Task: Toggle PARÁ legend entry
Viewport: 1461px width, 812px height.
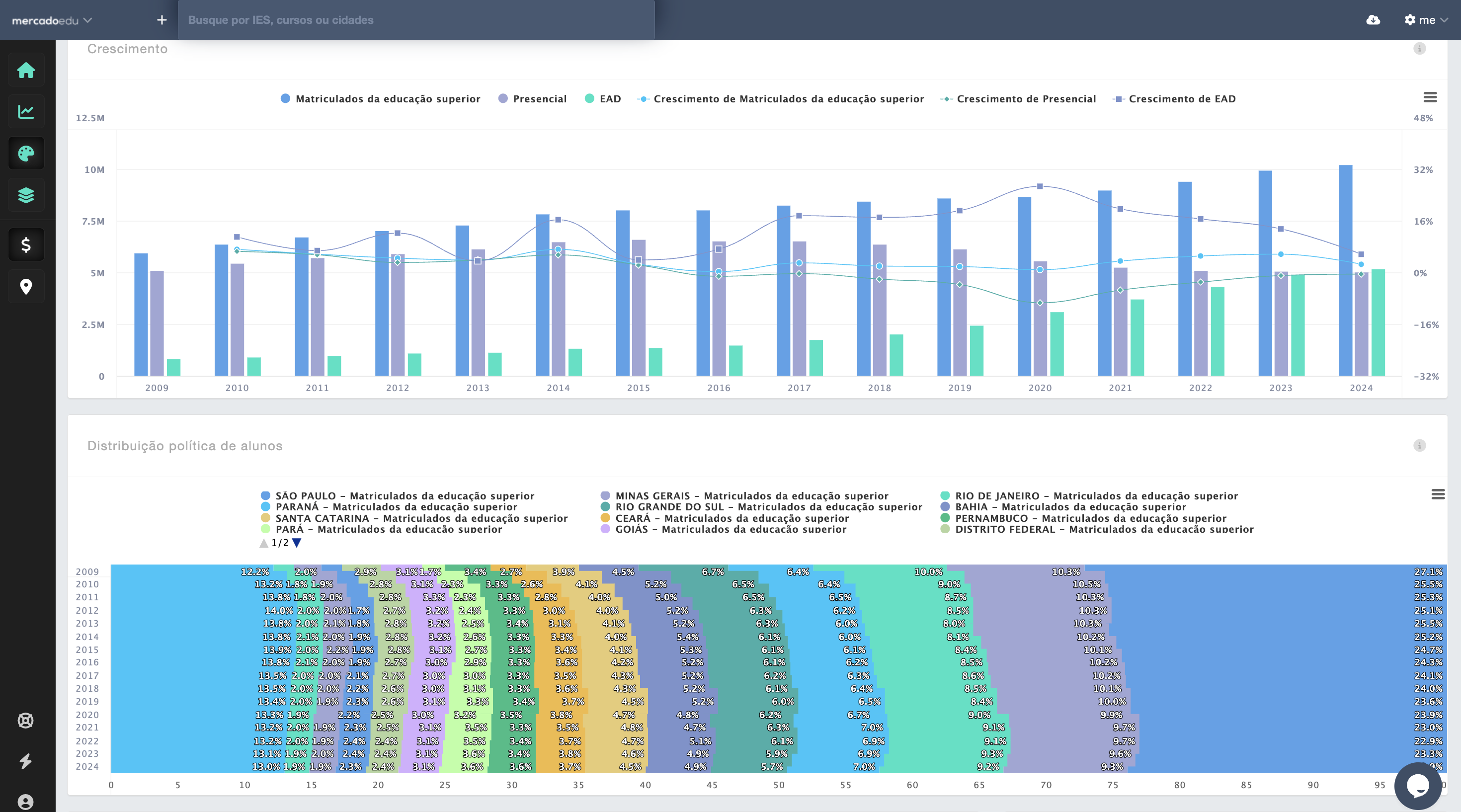Action: (381, 529)
